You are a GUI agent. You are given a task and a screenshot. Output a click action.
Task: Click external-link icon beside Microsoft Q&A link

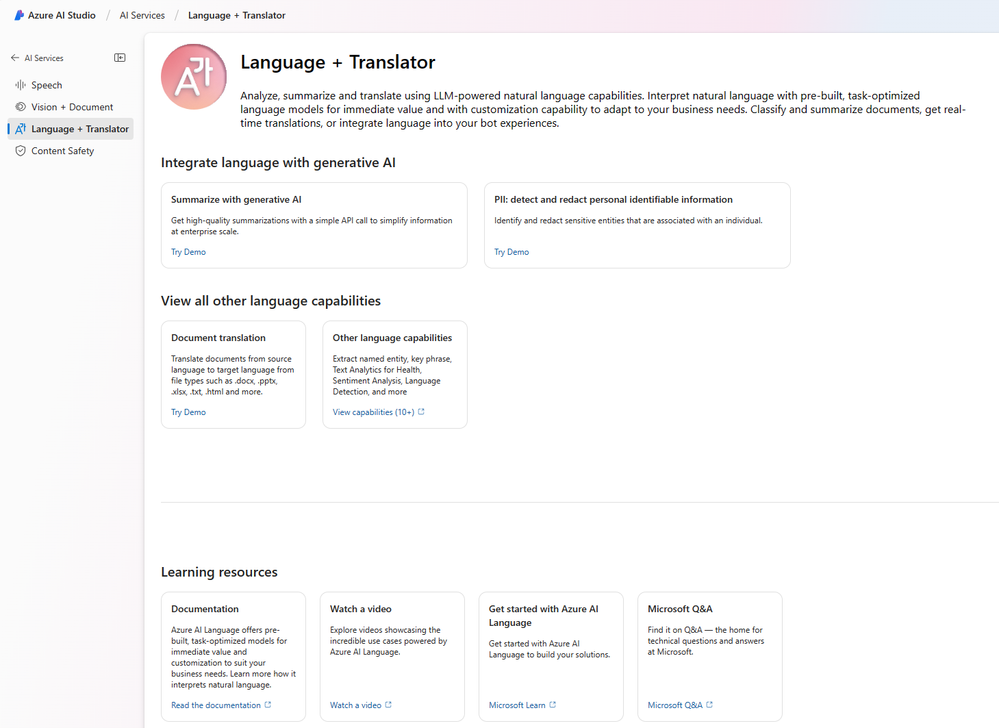point(709,705)
